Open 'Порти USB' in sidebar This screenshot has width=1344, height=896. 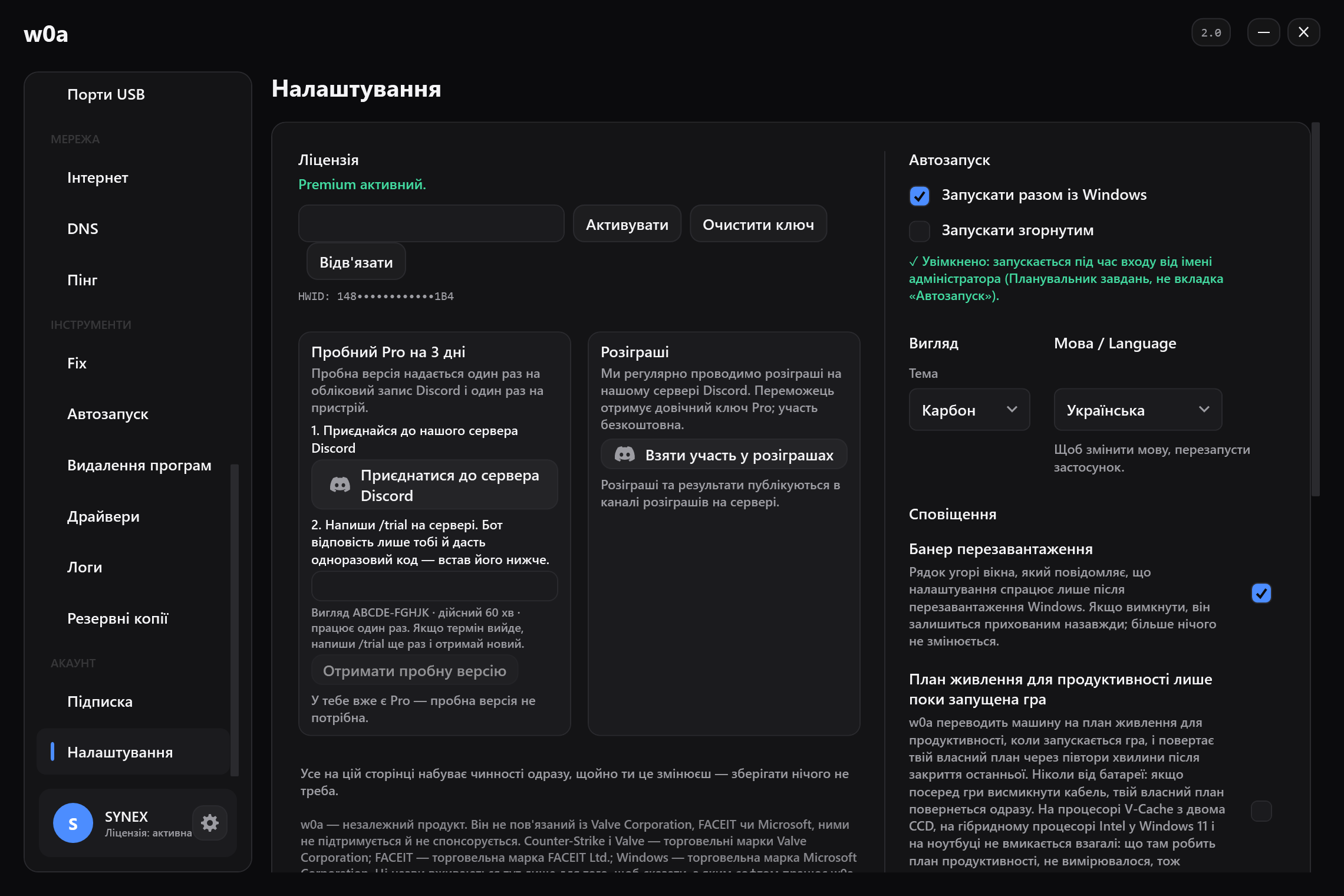[133, 94]
